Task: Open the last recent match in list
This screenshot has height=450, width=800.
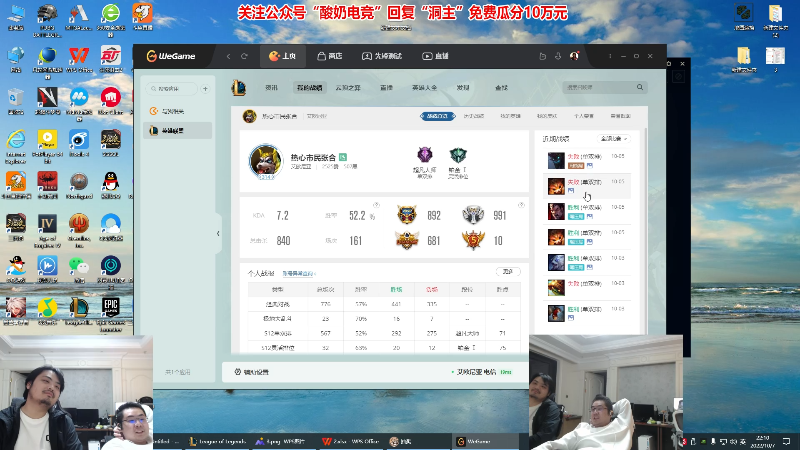Action: 587,313
